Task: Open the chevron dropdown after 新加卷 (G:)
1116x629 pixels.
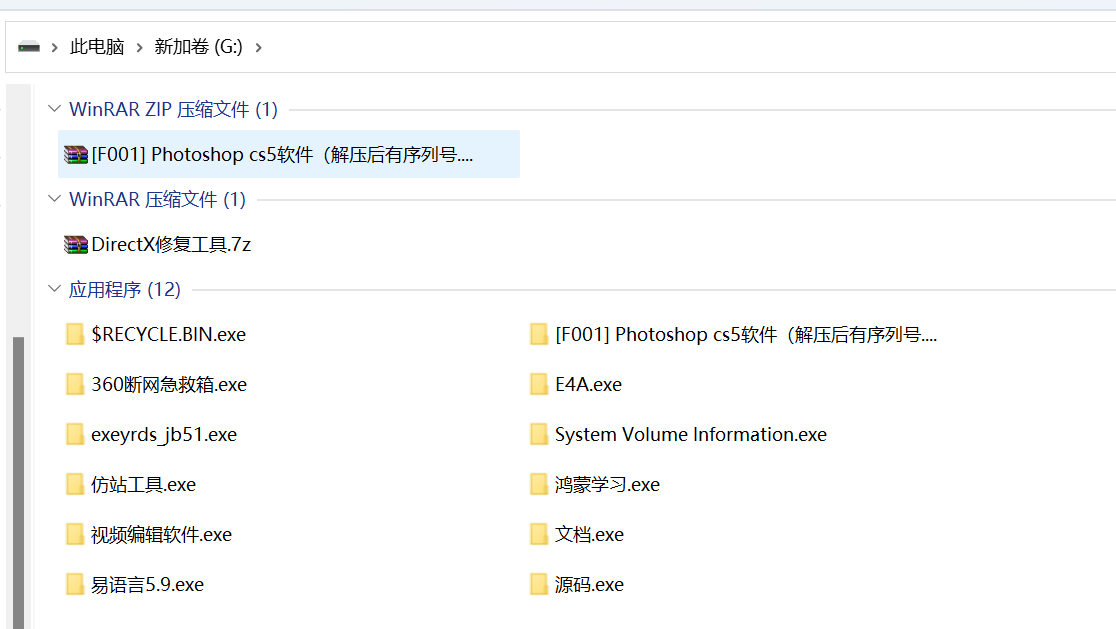Action: (x=258, y=48)
